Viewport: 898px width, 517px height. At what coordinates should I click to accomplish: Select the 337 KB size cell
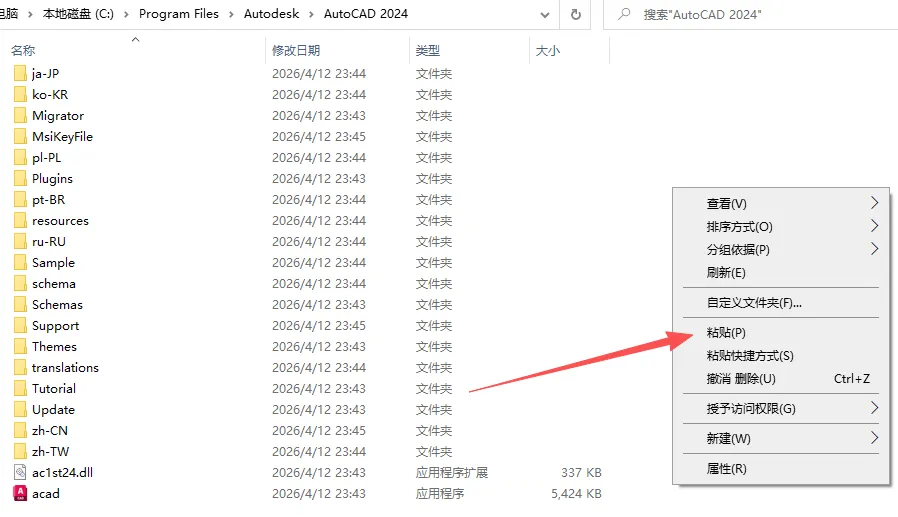coord(581,472)
